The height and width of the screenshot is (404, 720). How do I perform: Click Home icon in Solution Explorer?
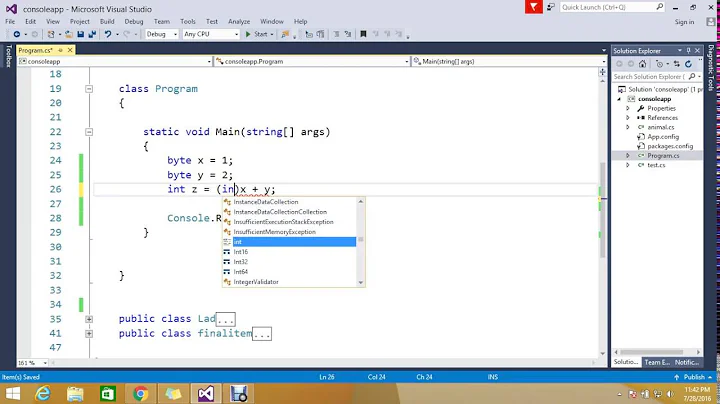pos(644,63)
